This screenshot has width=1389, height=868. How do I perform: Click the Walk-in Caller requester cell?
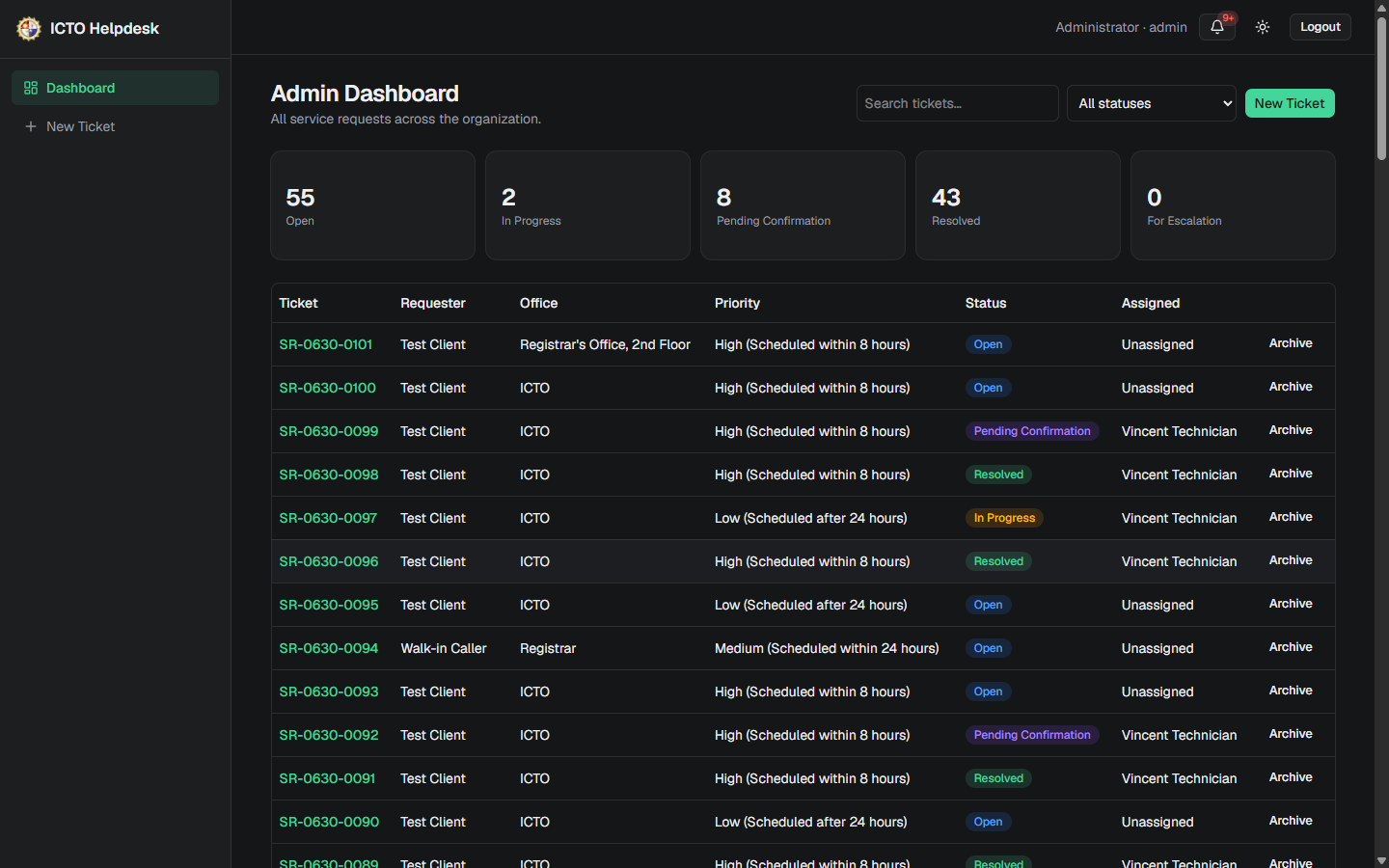(x=444, y=648)
